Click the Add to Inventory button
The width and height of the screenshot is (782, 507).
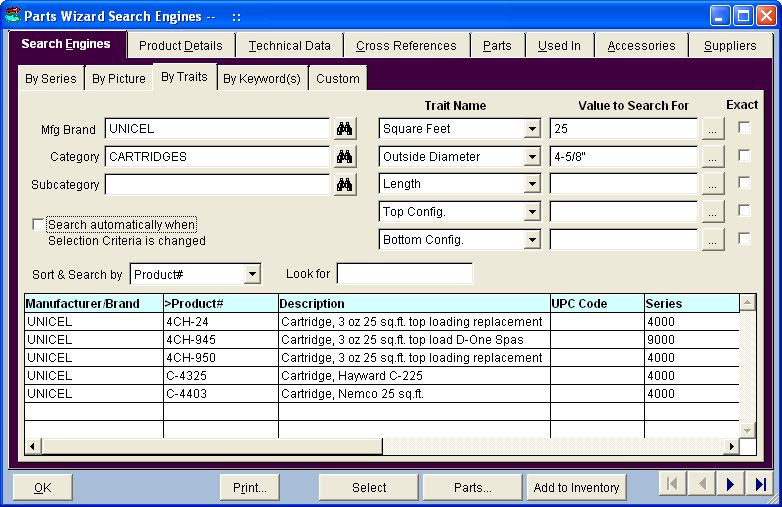coord(576,487)
